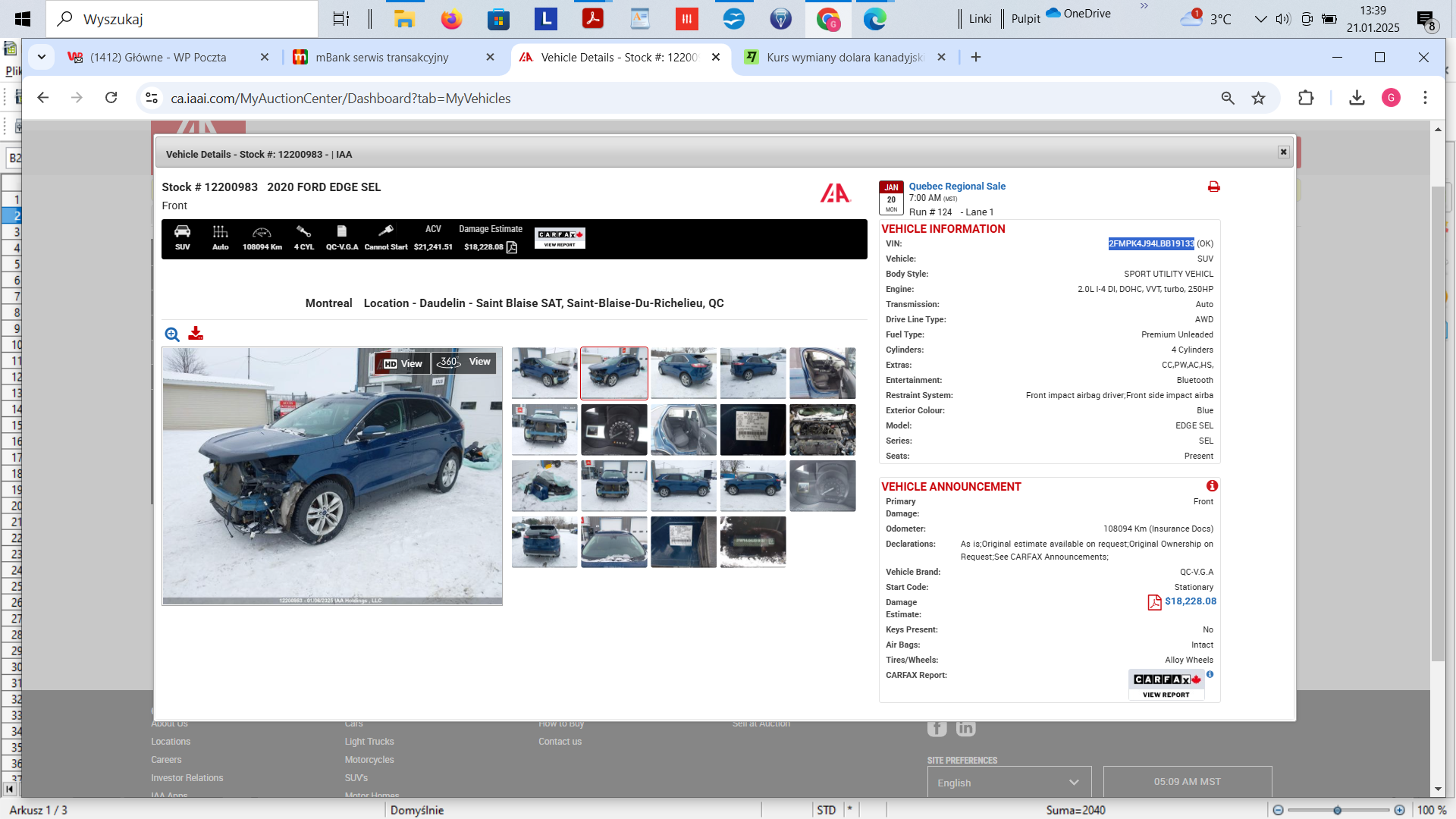Close the Vehicle Details dialog
1456x819 pixels.
coord(1283,152)
